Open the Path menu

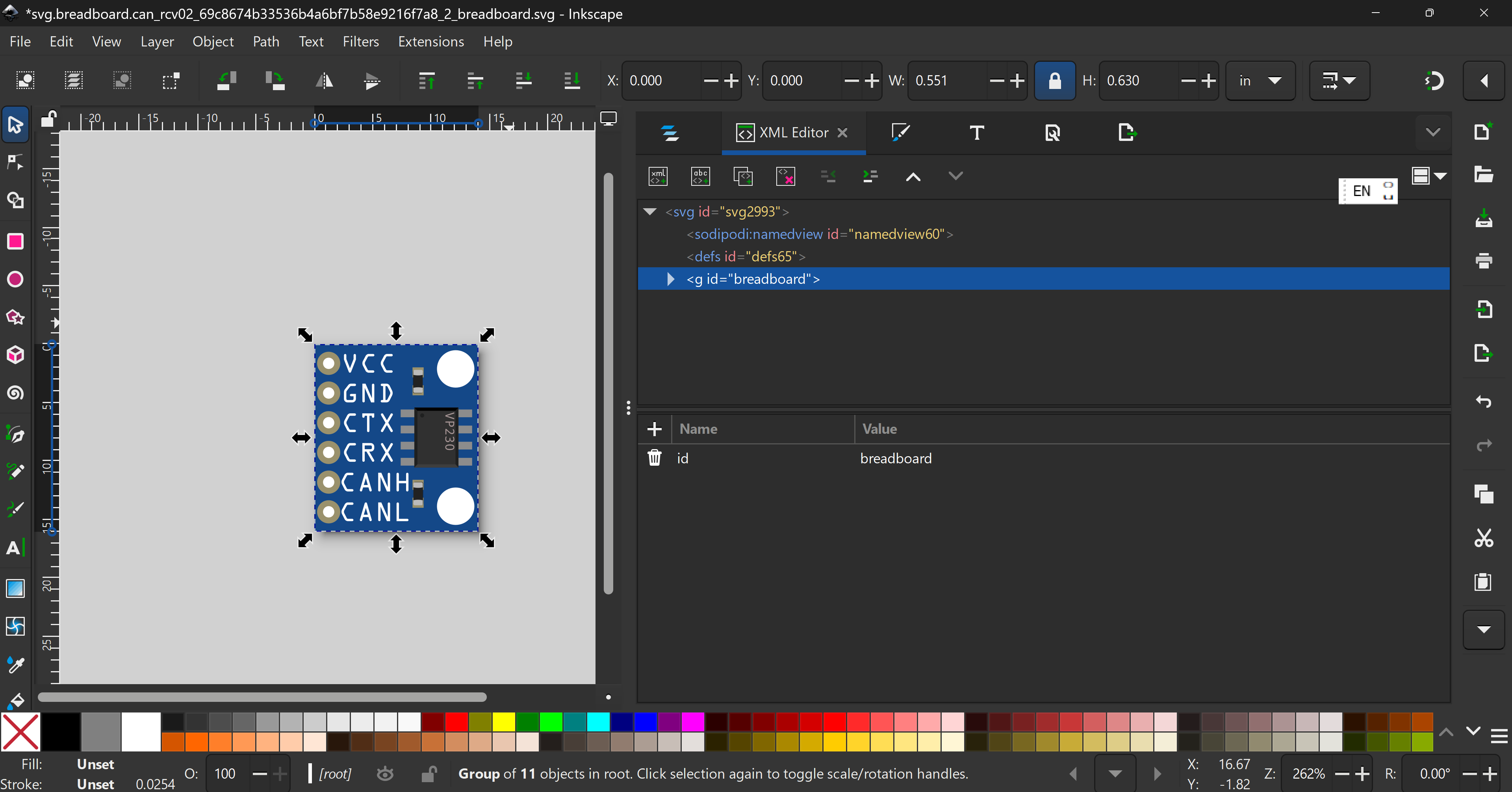tap(266, 42)
